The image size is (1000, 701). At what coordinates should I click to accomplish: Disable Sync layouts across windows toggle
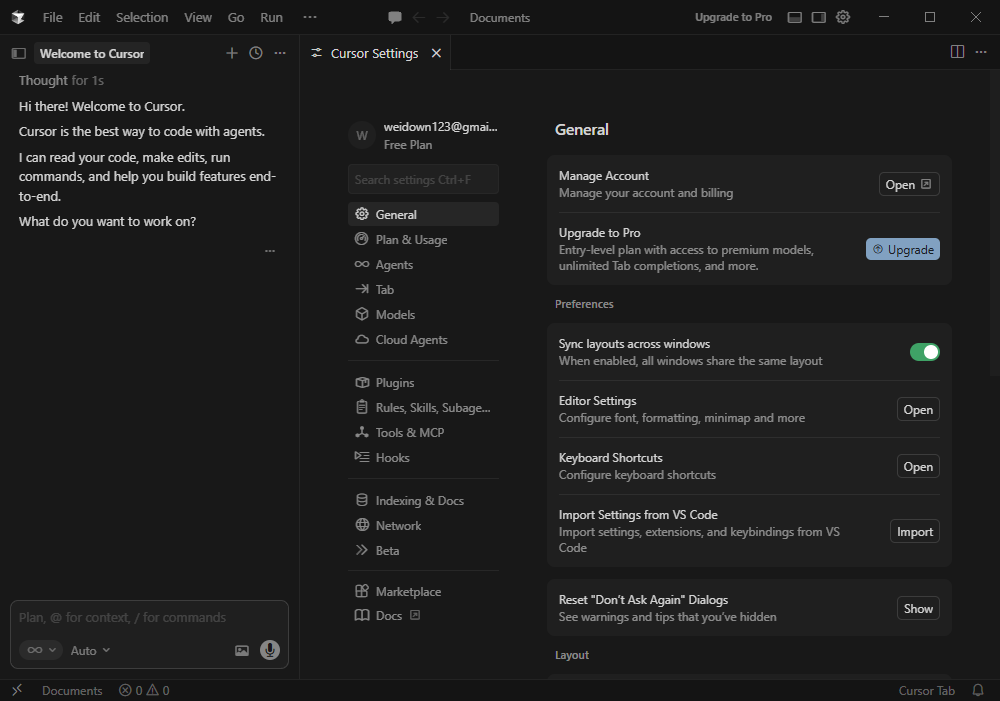click(x=924, y=352)
